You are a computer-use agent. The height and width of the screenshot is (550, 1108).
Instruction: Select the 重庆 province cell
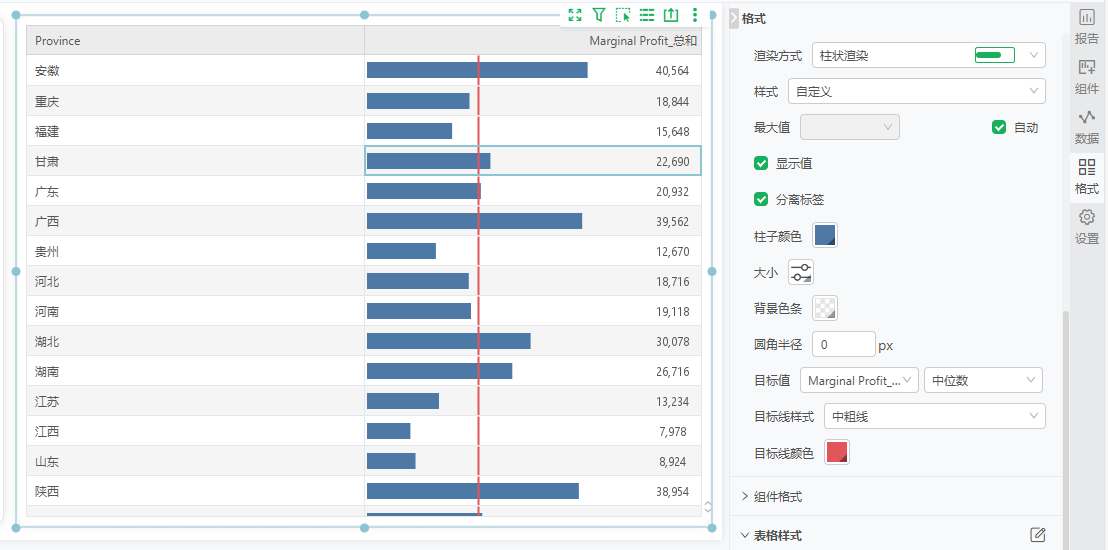pos(196,101)
